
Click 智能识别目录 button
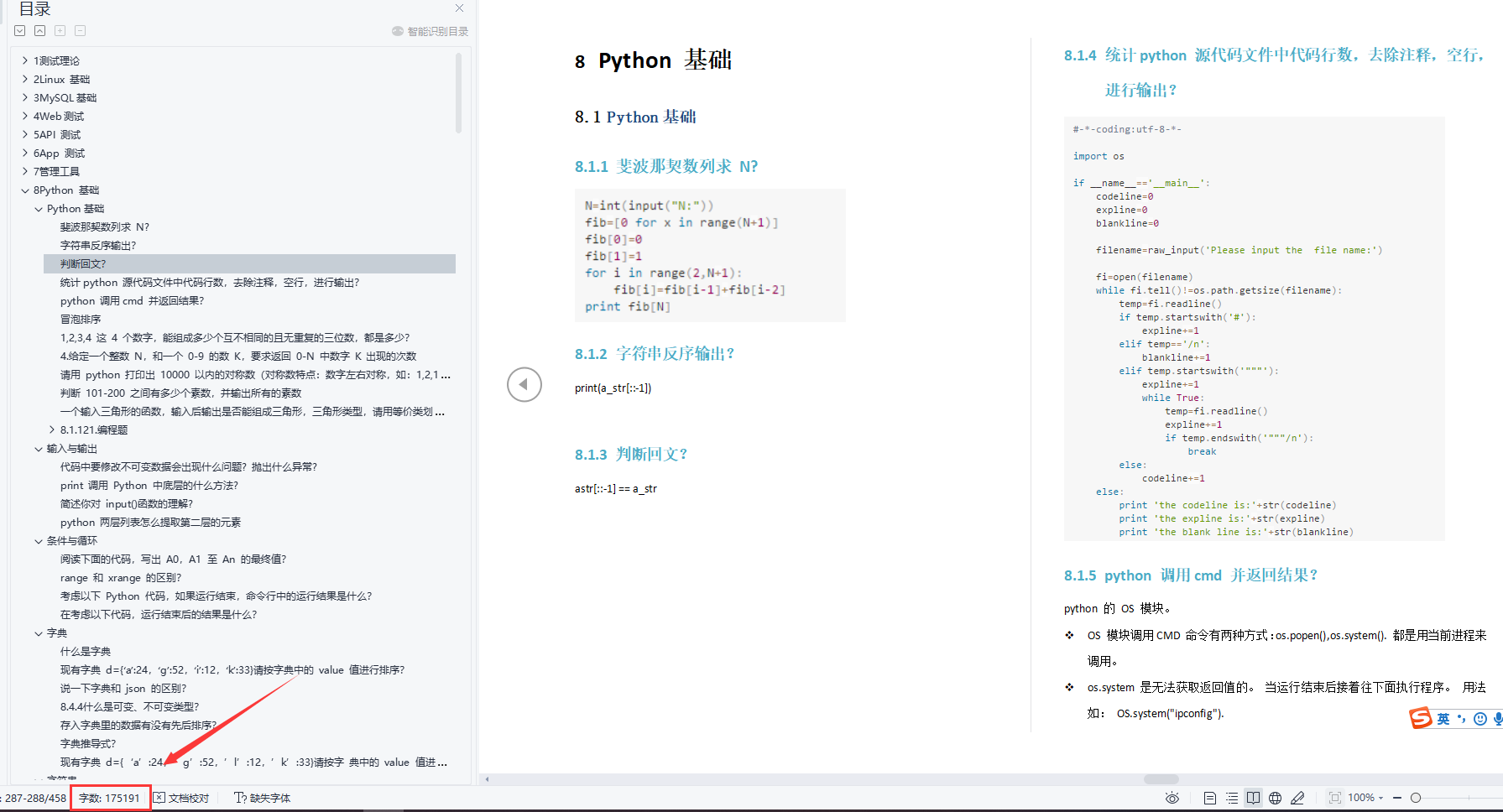tap(430, 31)
